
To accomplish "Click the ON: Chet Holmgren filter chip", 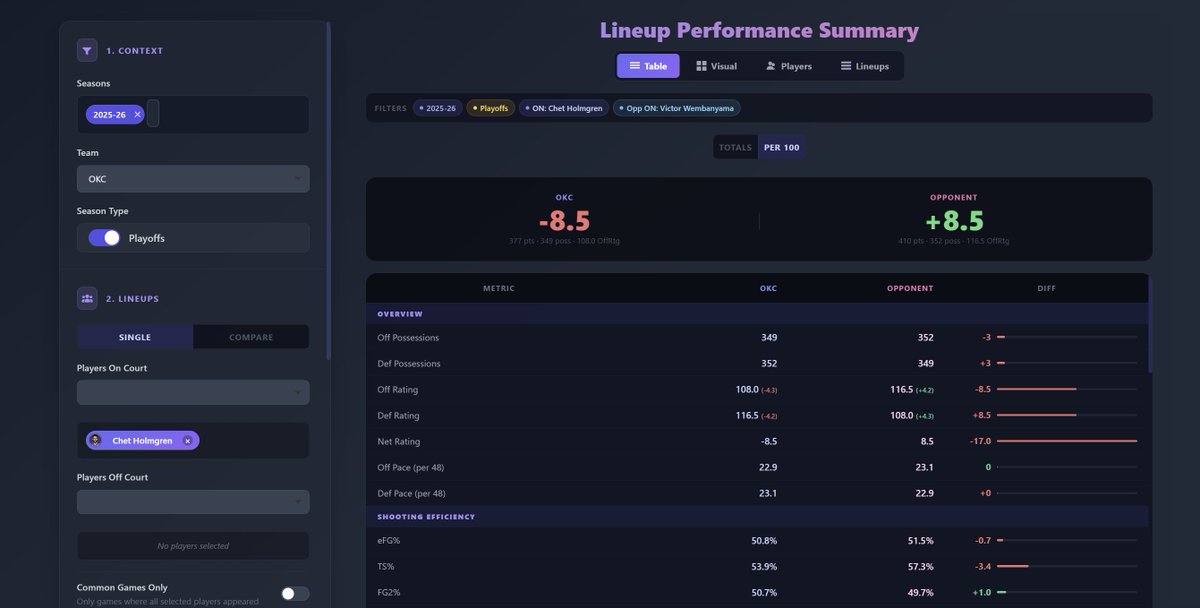I will [564, 108].
